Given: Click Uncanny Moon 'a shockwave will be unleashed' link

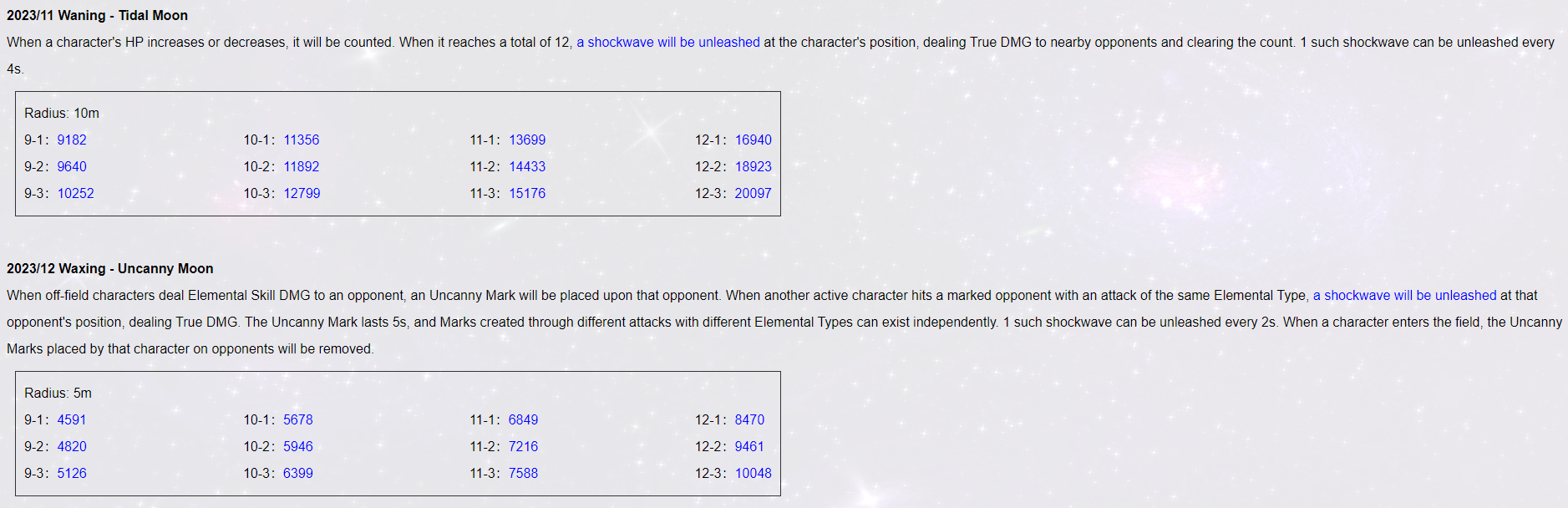Looking at the screenshot, I should pyautogui.click(x=1404, y=295).
